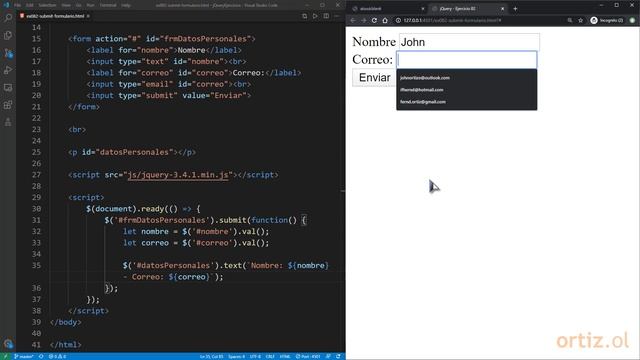Open the Explorer view in VS Code activity bar
The width and height of the screenshot is (640, 360).
[x=8, y=36]
